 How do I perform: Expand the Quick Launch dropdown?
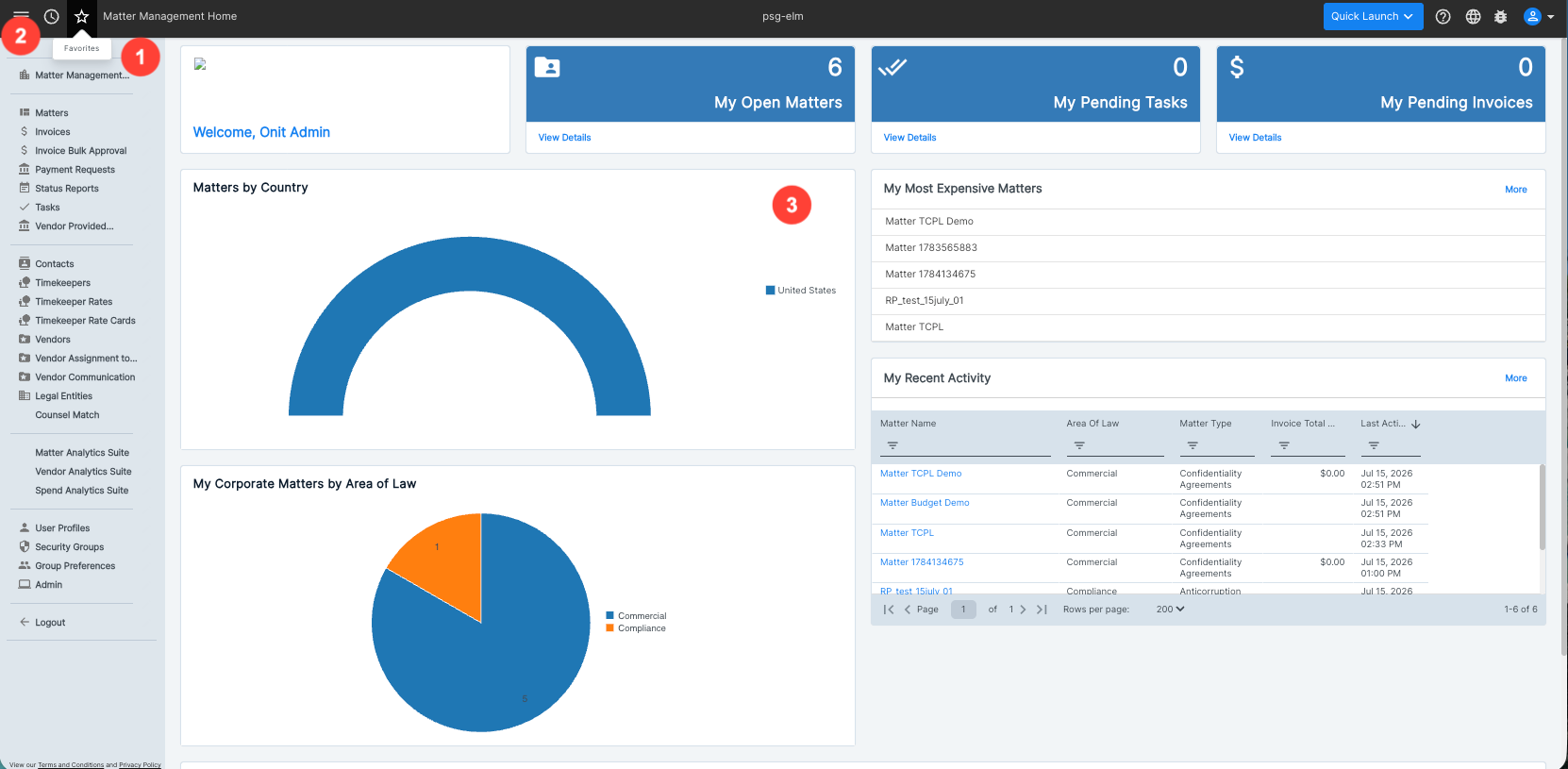(1373, 16)
